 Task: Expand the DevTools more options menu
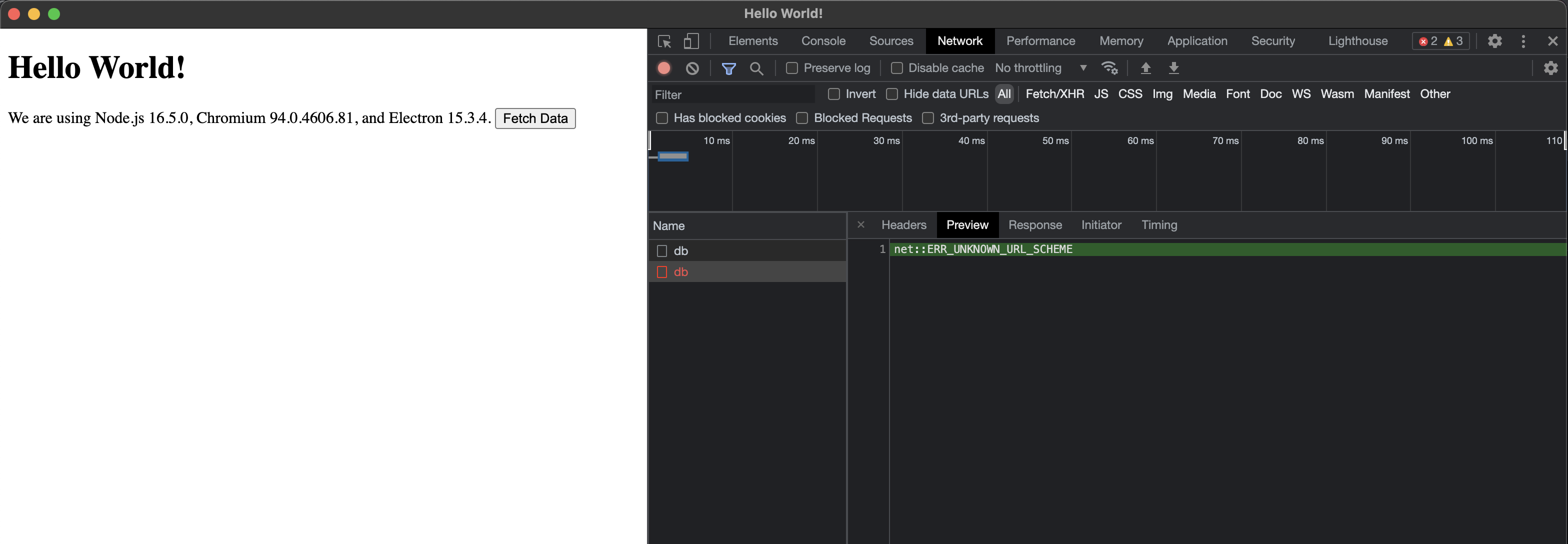[x=1523, y=41]
